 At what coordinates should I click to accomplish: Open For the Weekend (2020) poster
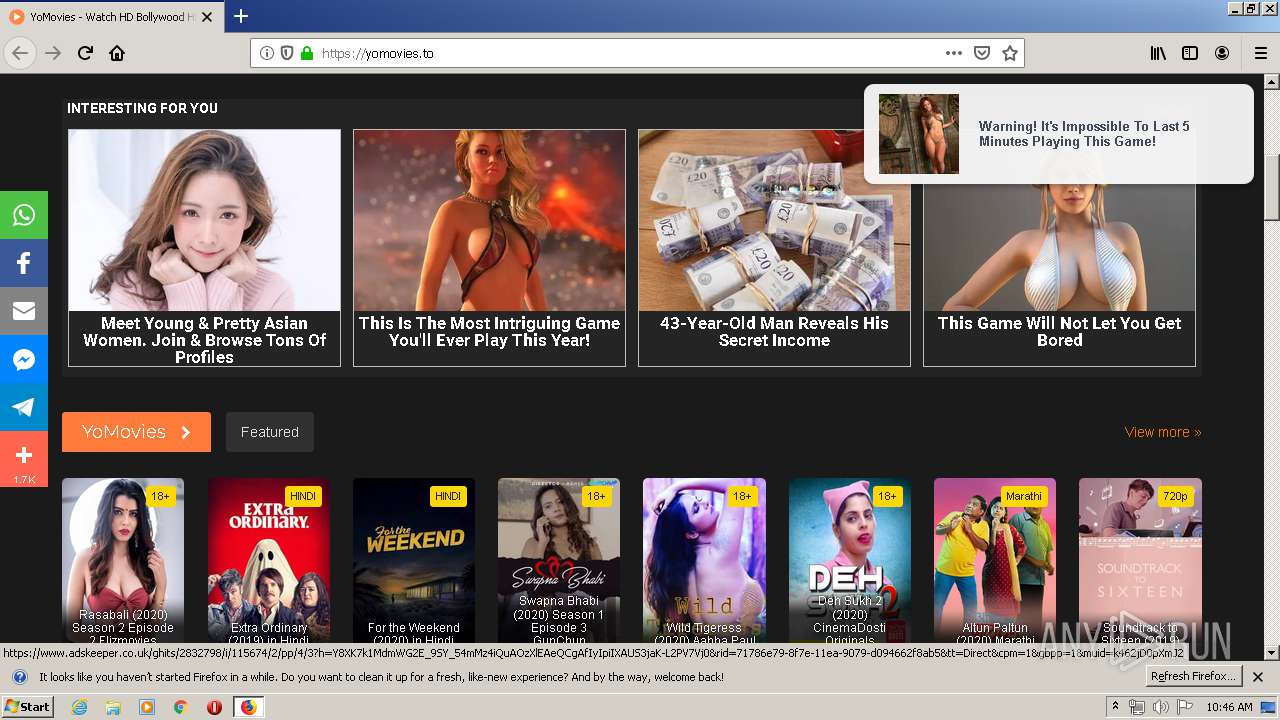click(x=414, y=561)
